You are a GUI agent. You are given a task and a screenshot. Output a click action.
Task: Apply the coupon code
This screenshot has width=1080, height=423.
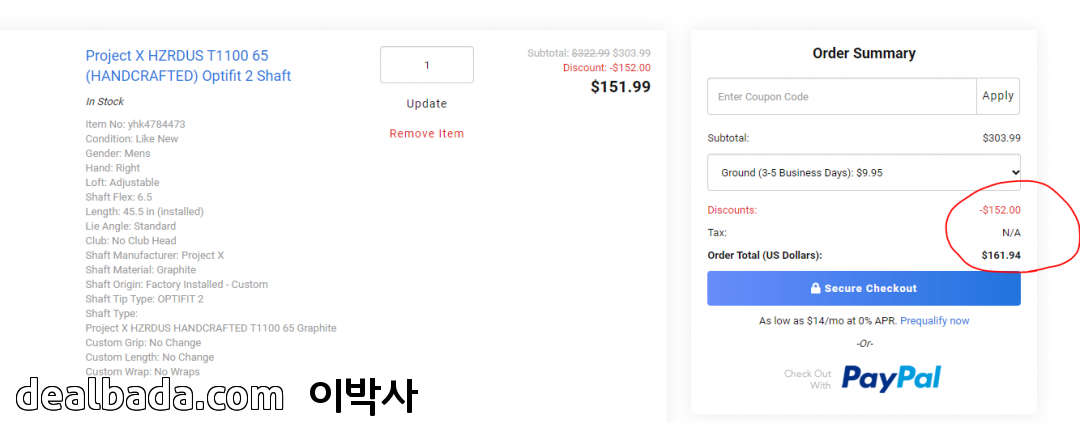pyautogui.click(x=997, y=96)
